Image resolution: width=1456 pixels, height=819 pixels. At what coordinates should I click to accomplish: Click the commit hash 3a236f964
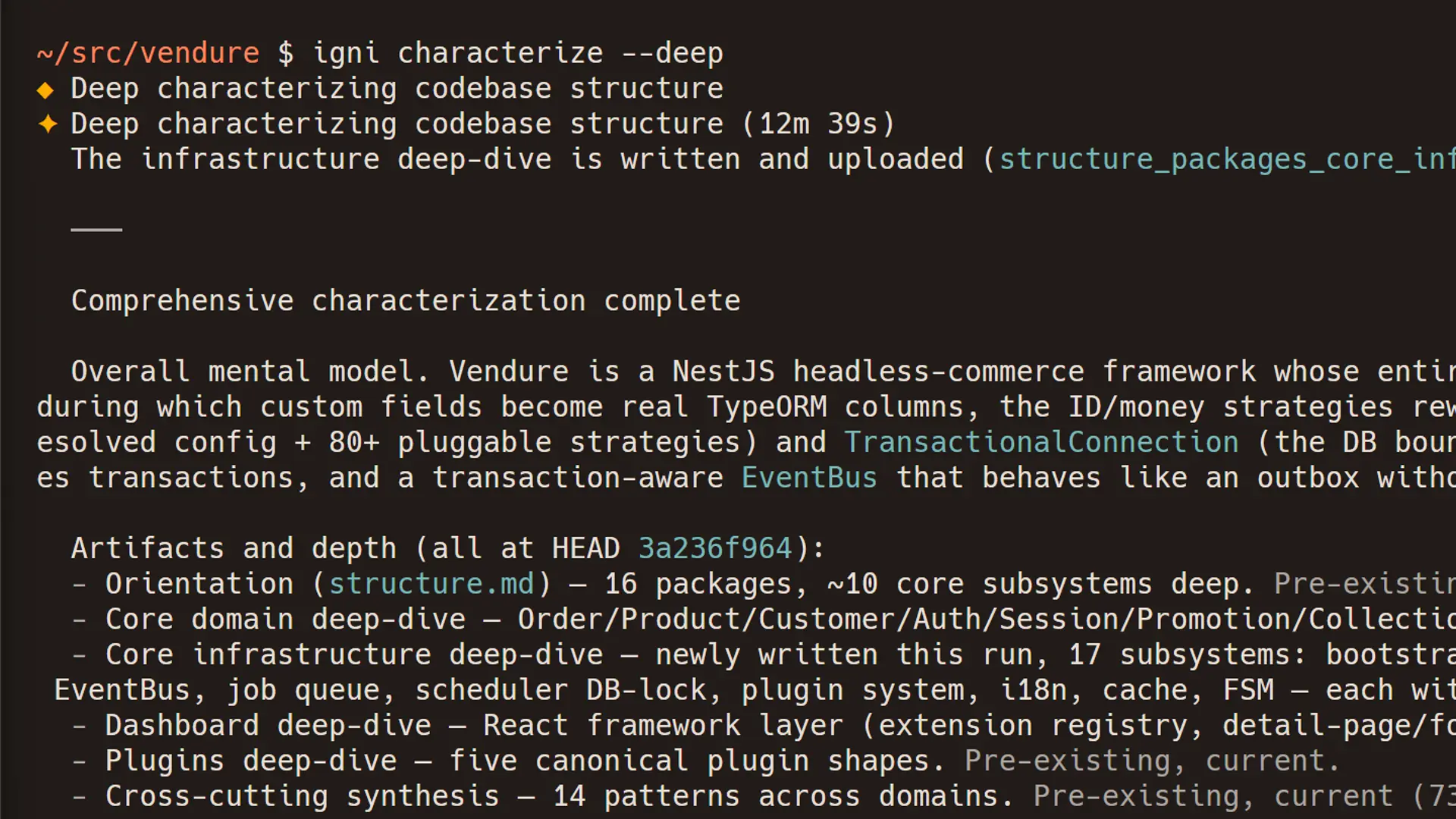(x=715, y=548)
